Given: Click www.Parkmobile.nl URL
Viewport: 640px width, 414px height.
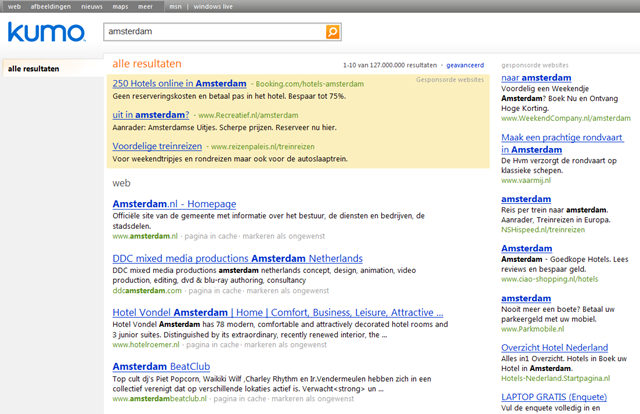Looking at the screenshot, I should [x=533, y=329].
